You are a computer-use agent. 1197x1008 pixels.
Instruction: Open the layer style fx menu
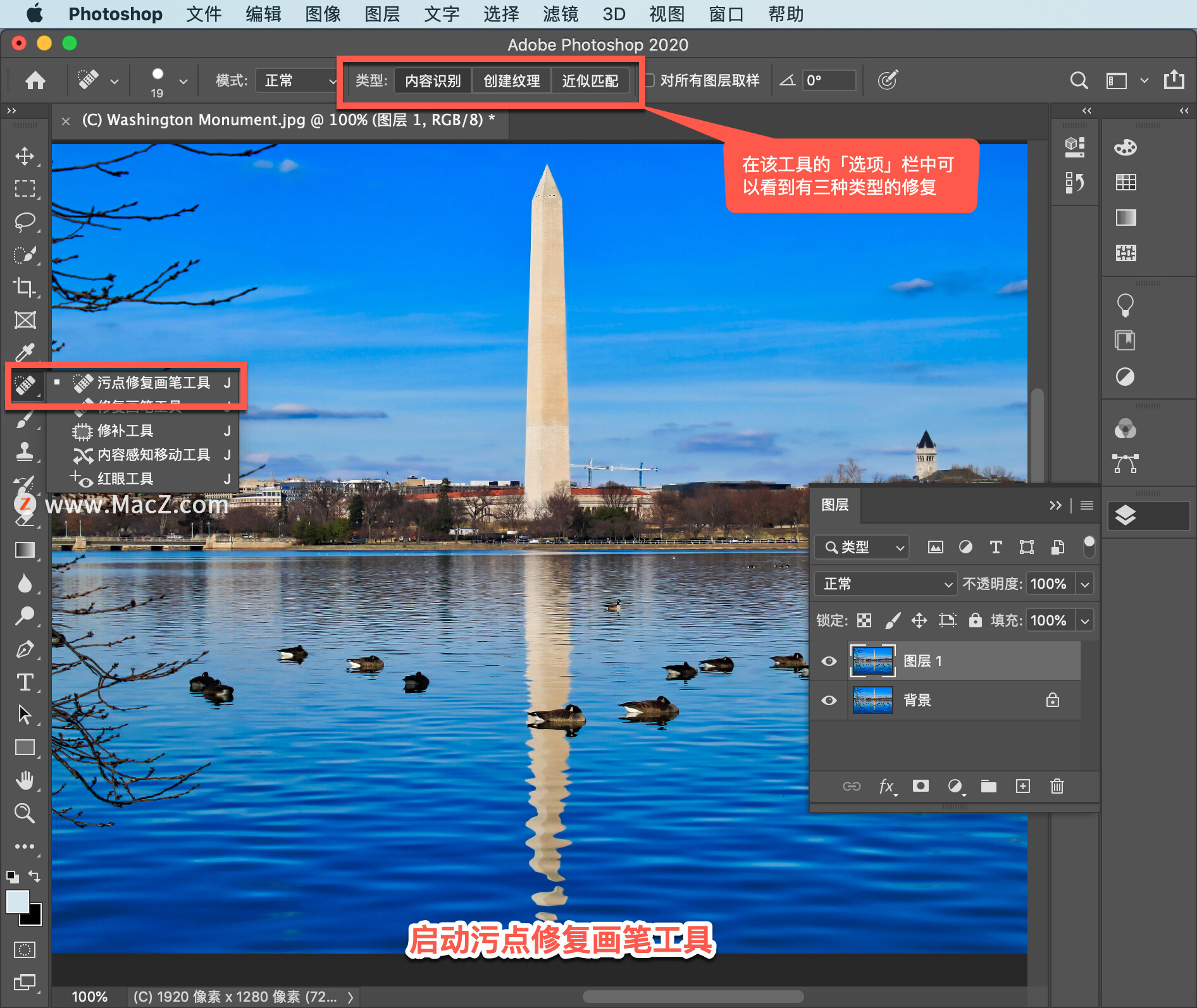click(887, 786)
